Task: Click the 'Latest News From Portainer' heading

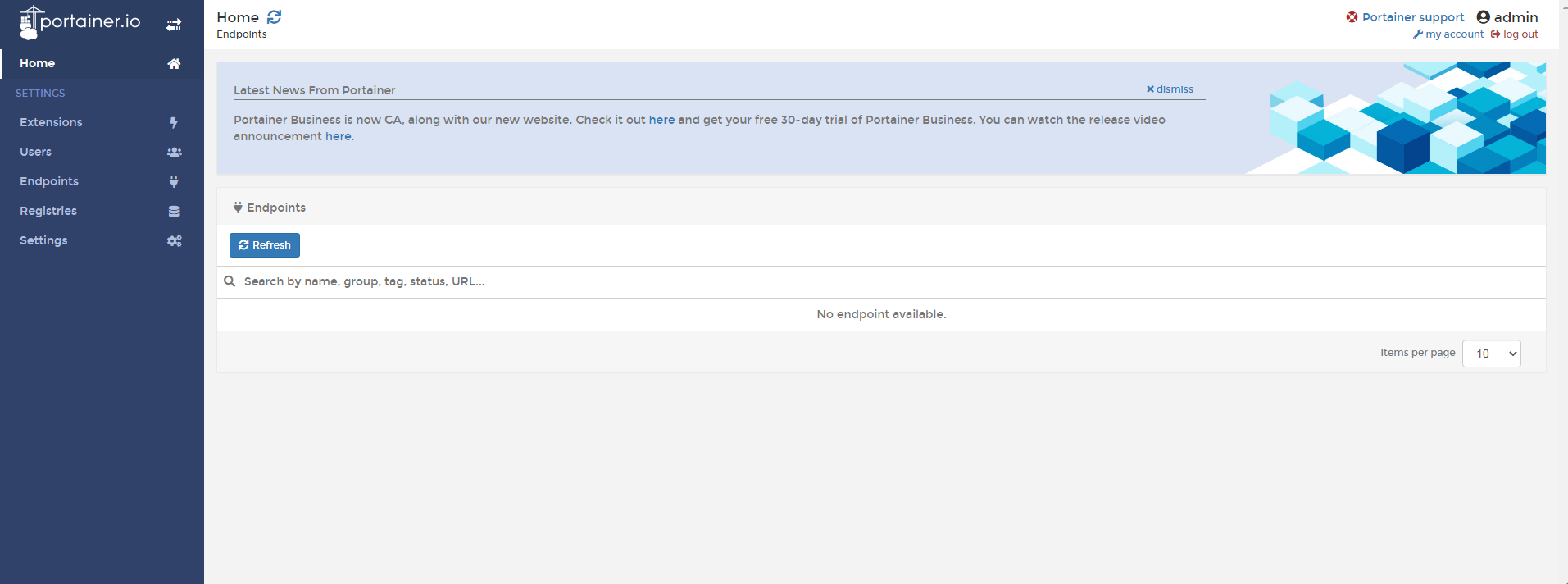Action: pyautogui.click(x=315, y=90)
